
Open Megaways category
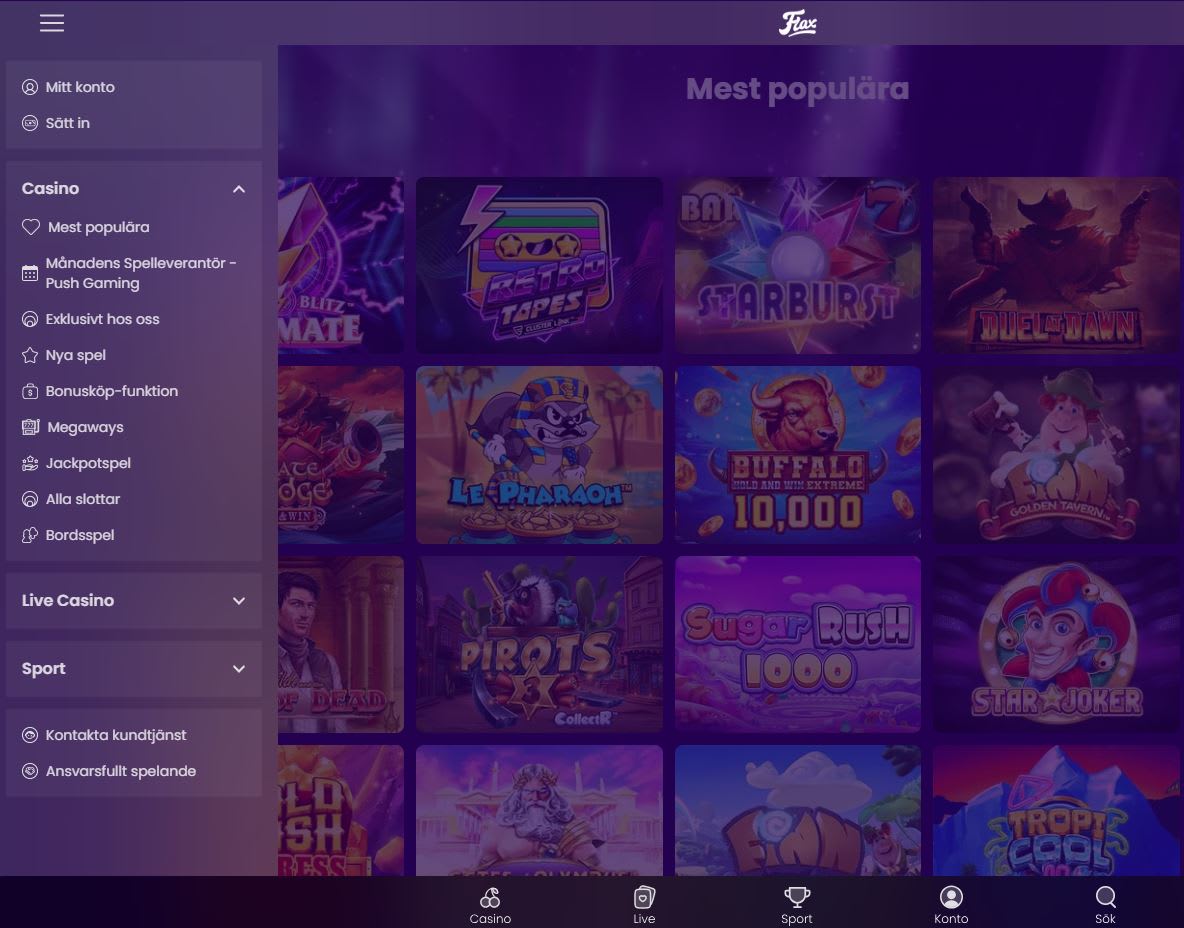point(85,427)
